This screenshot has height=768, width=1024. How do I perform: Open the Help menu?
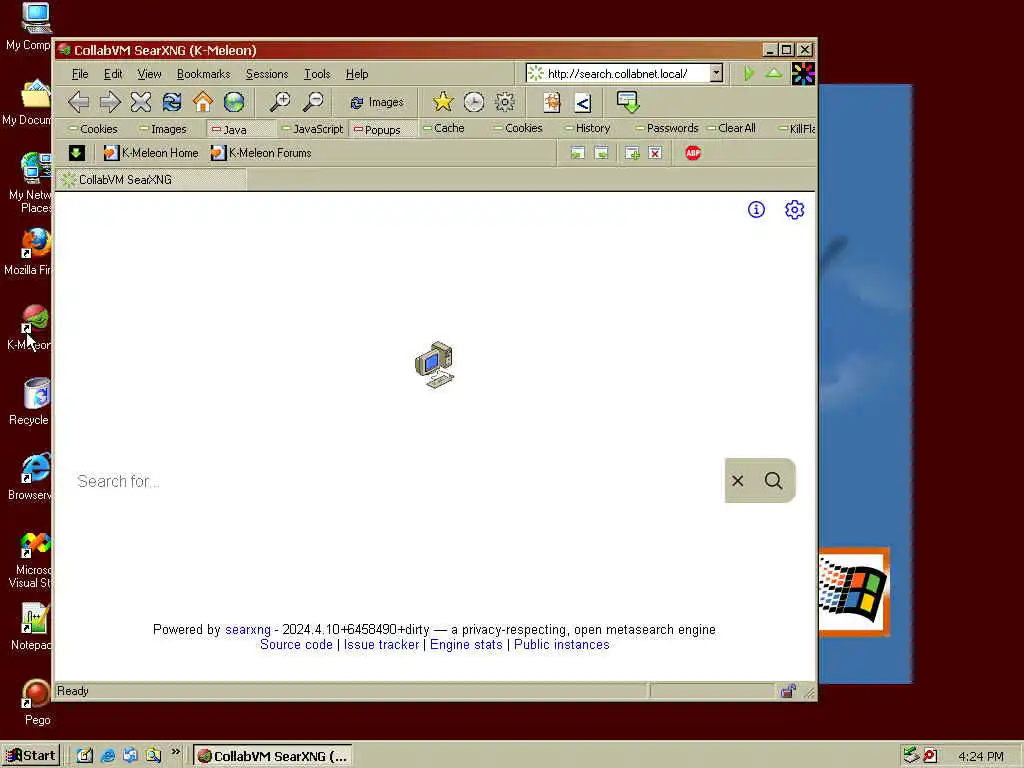coord(357,74)
